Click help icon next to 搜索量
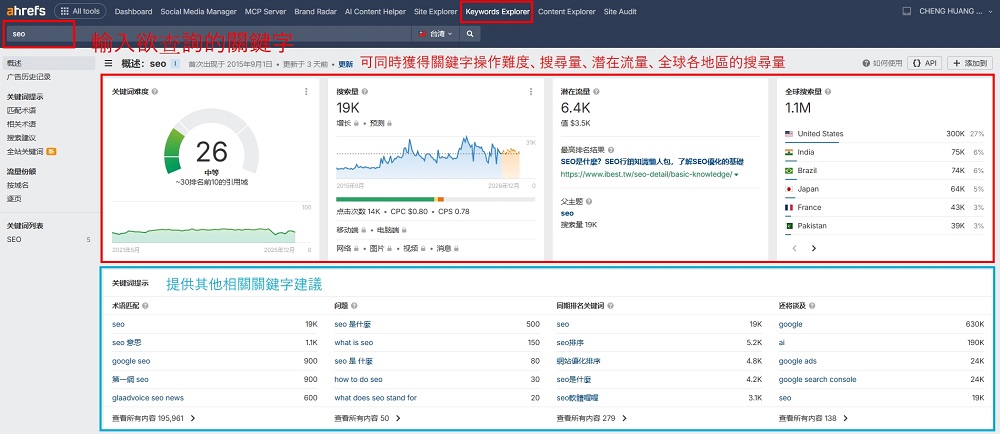 (x=365, y=92)
